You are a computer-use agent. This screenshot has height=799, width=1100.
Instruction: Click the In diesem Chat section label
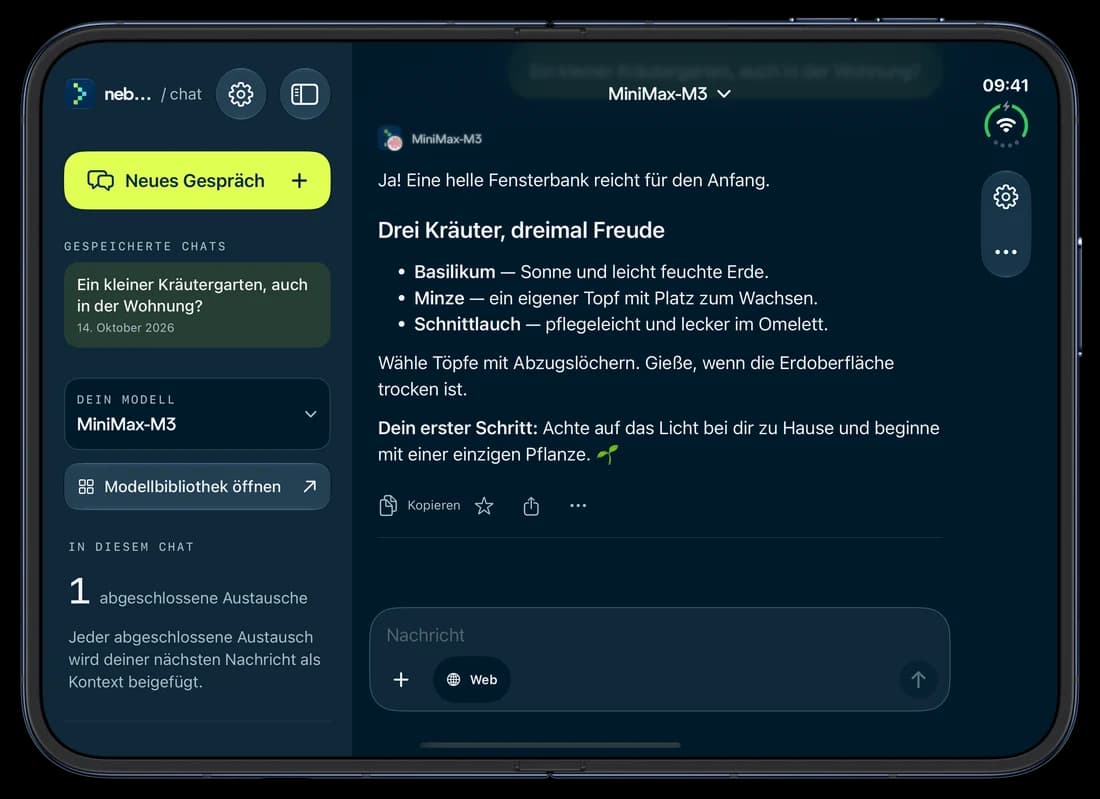click(131, 546)
